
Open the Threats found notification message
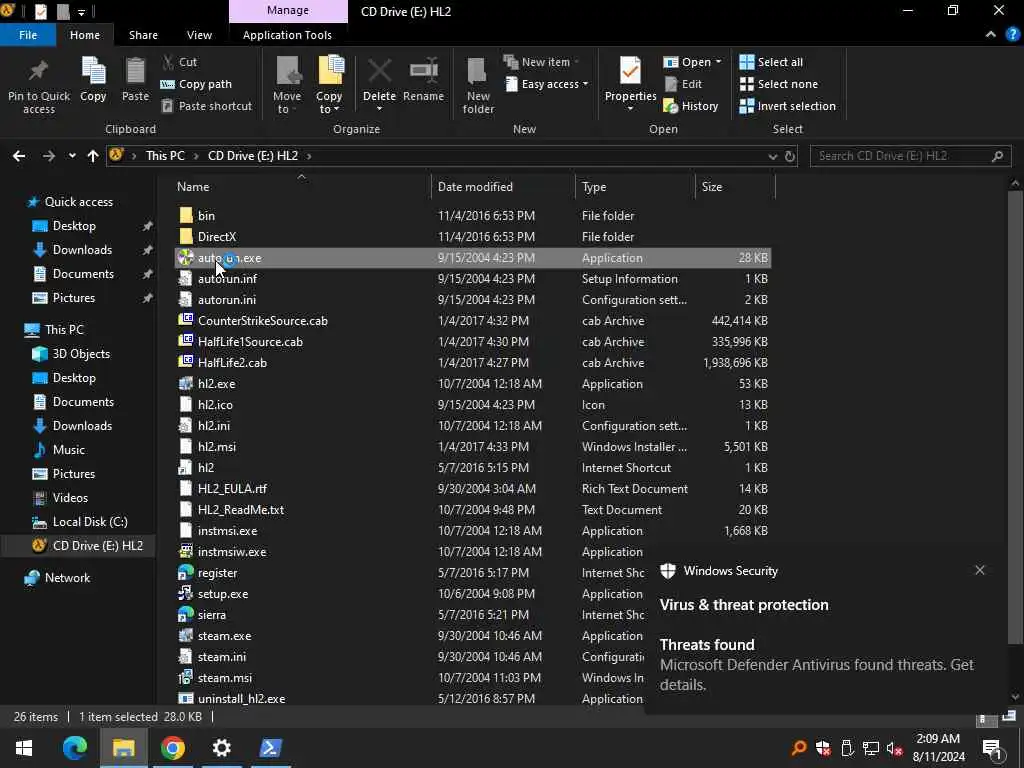[816, 665]
